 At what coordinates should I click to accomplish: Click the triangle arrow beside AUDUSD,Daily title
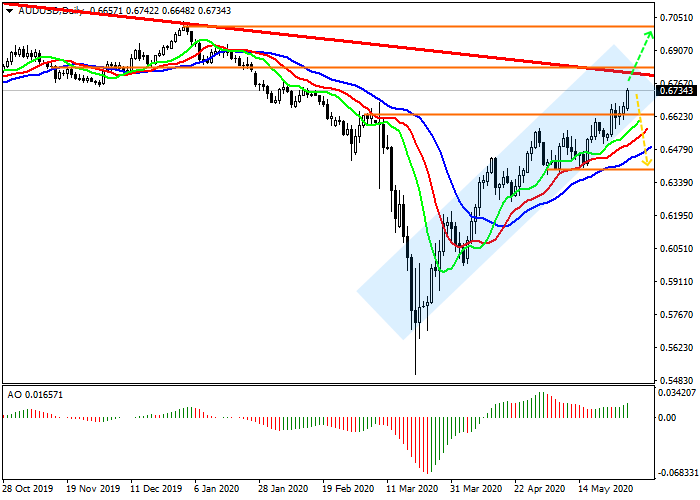tap(9, 9)
